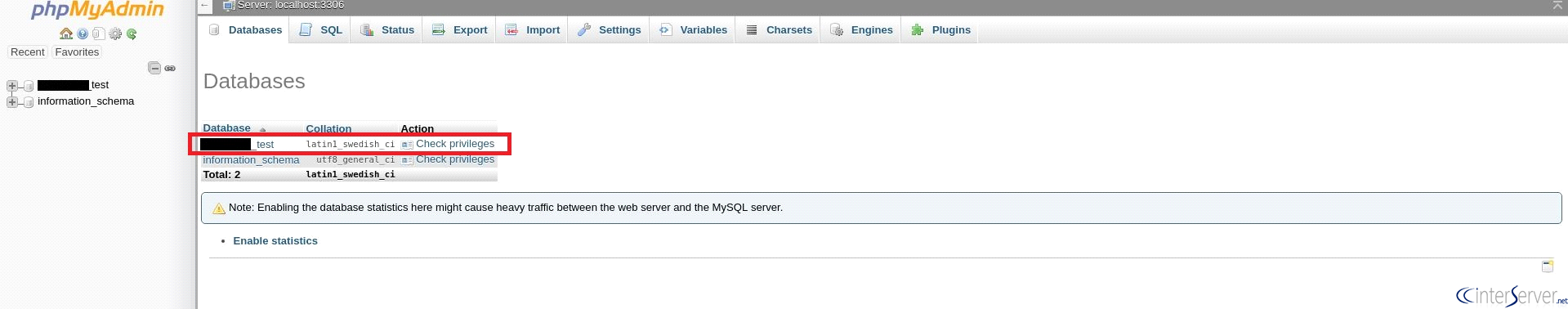Open phpMyAdmin documentation help icon
Image resolution: width=1568 pixels, height=309 pixels.
[x=83, y=34]
